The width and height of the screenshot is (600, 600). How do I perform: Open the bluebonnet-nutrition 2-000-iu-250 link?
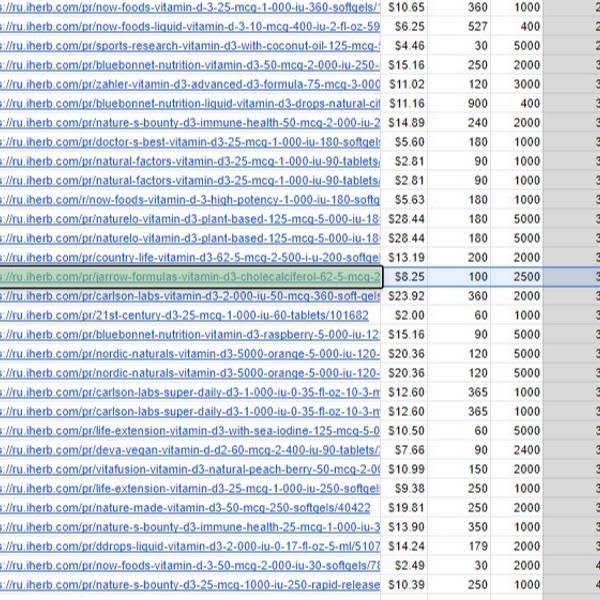(190, 65)
